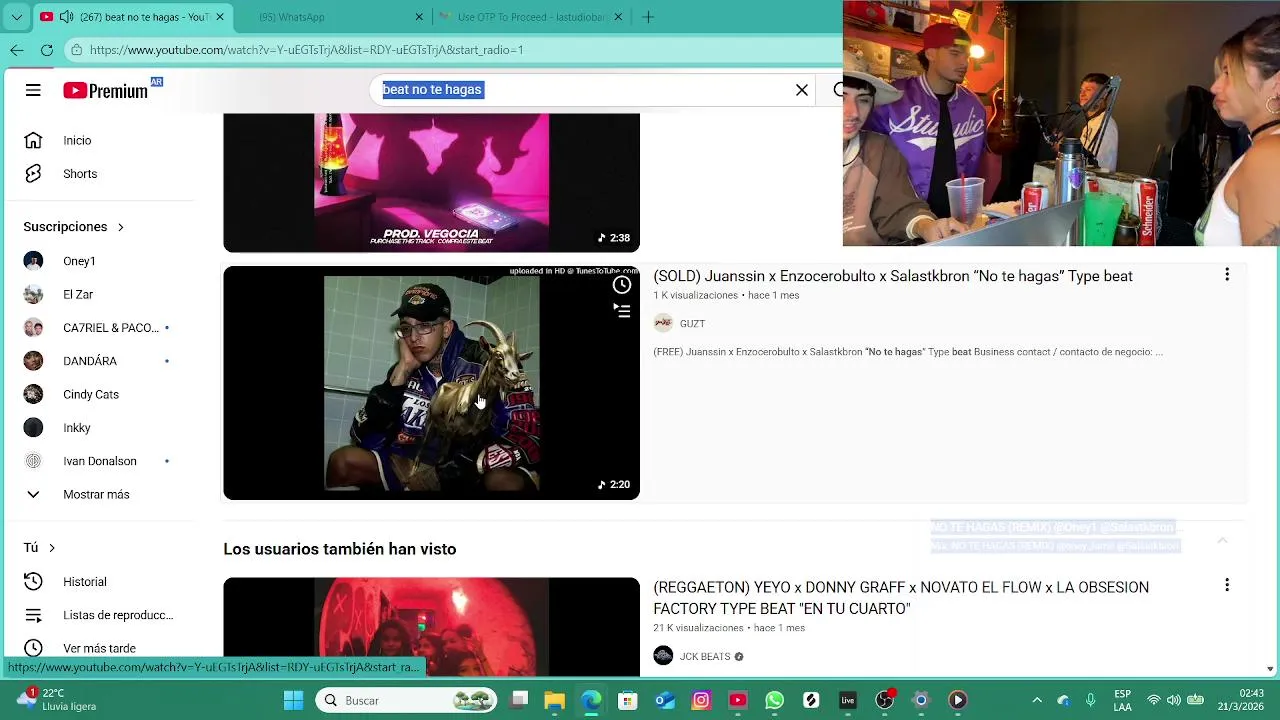1280x720 pixels.
Task: Click the JCK BEATS channel avatar
Action: point(663,656)
